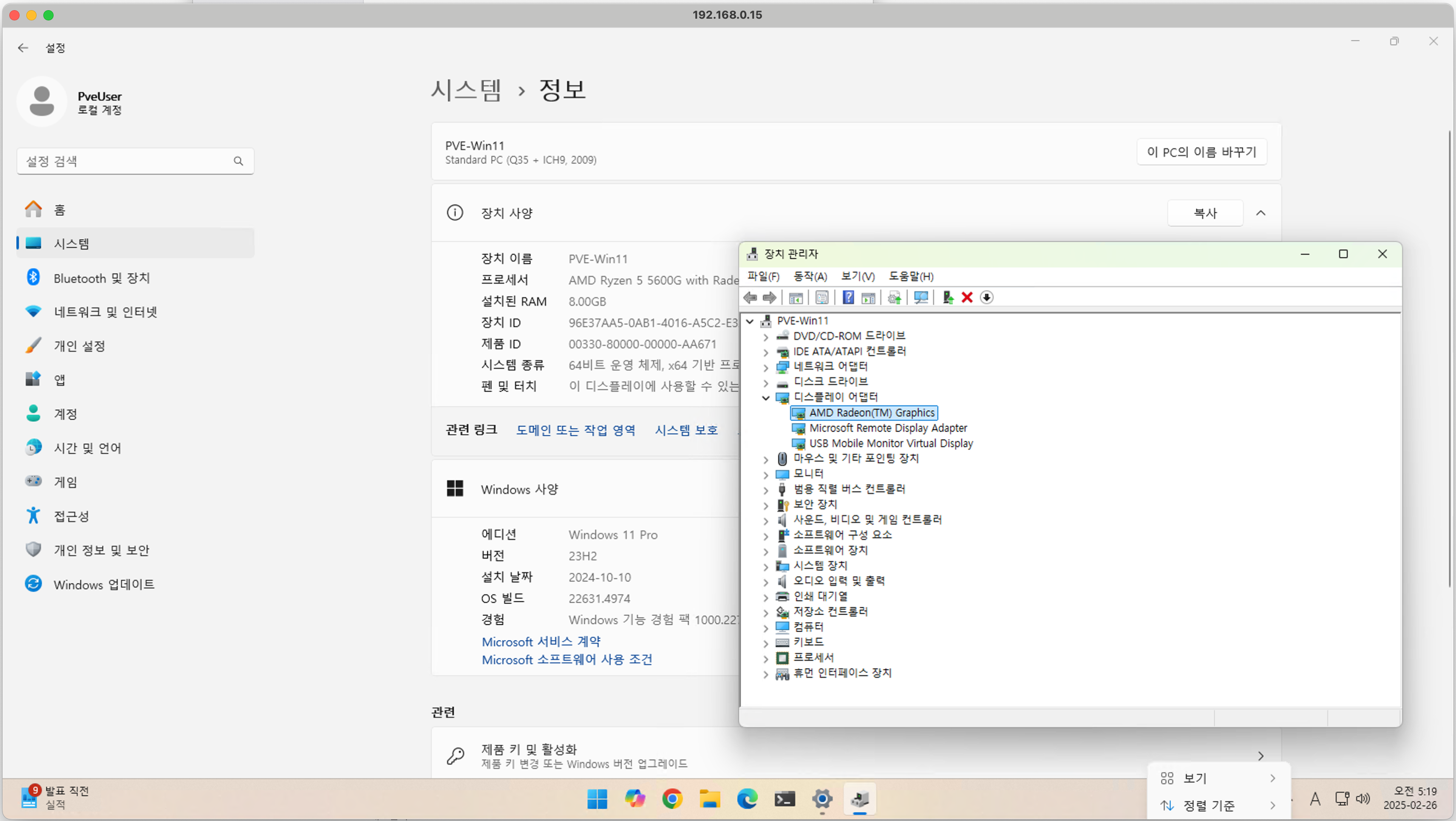Open the 동작(A) menu in Device Manager

tap(810, 276)
